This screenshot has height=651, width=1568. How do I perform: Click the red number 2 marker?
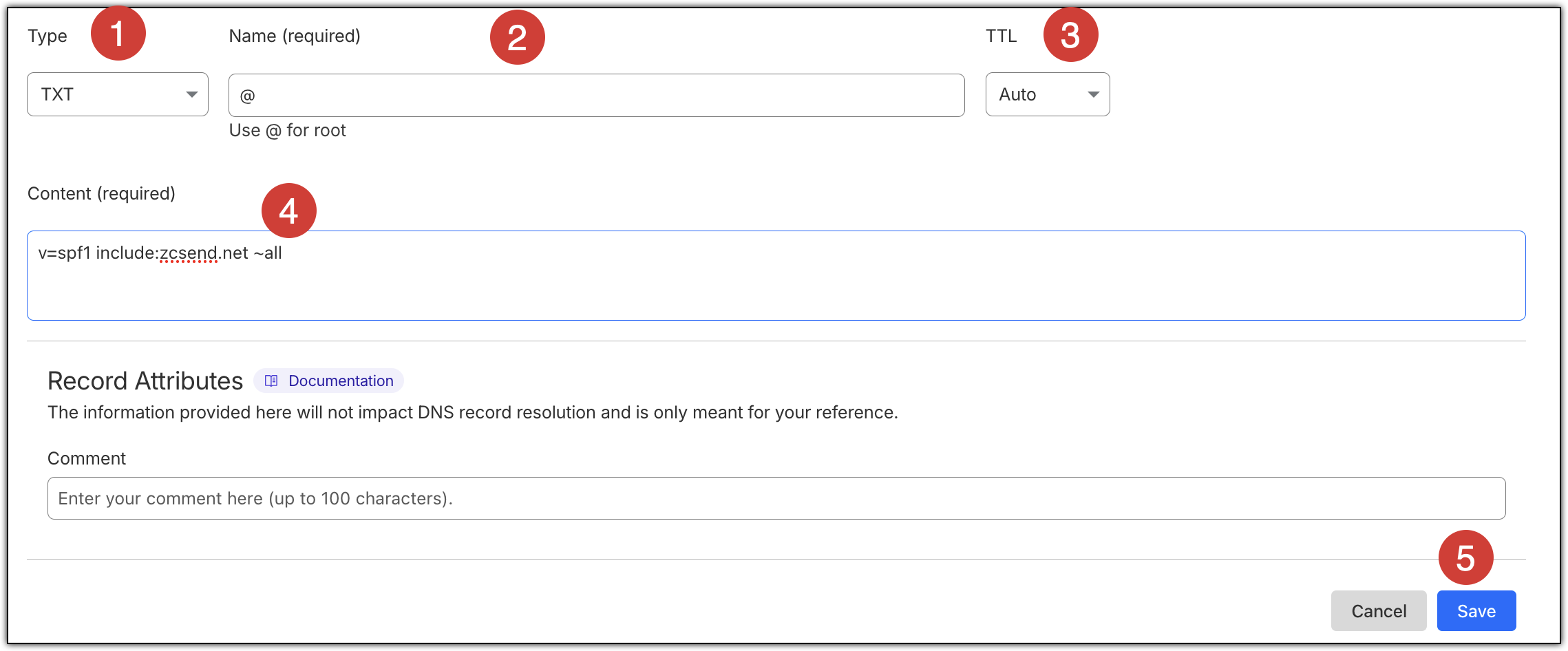(x=517, y=37)
